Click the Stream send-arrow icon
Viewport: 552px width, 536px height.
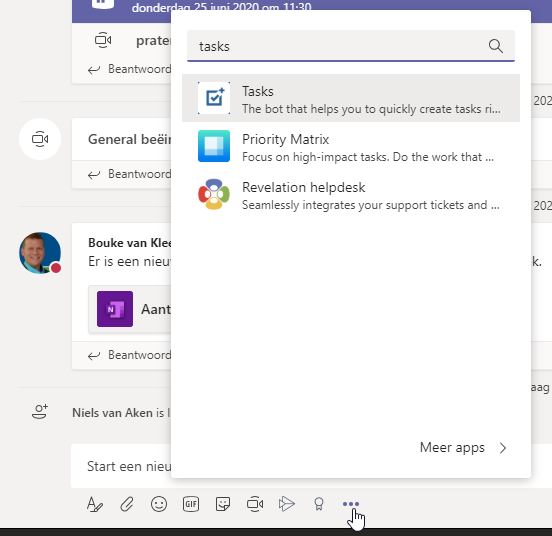tap(287, 504)
